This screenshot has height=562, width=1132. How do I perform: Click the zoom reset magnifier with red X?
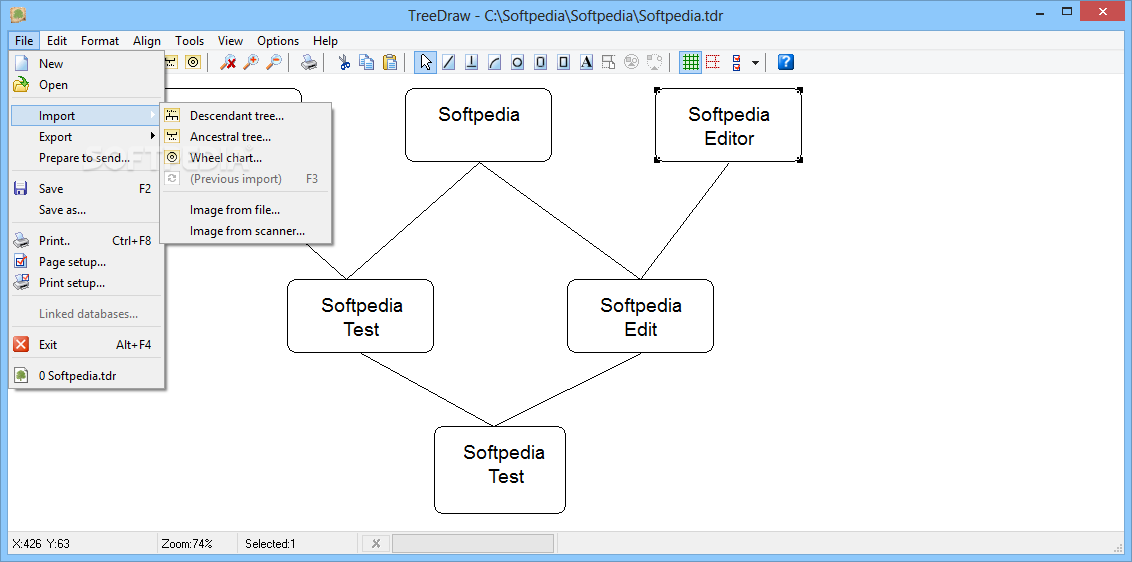click(228, 62)
